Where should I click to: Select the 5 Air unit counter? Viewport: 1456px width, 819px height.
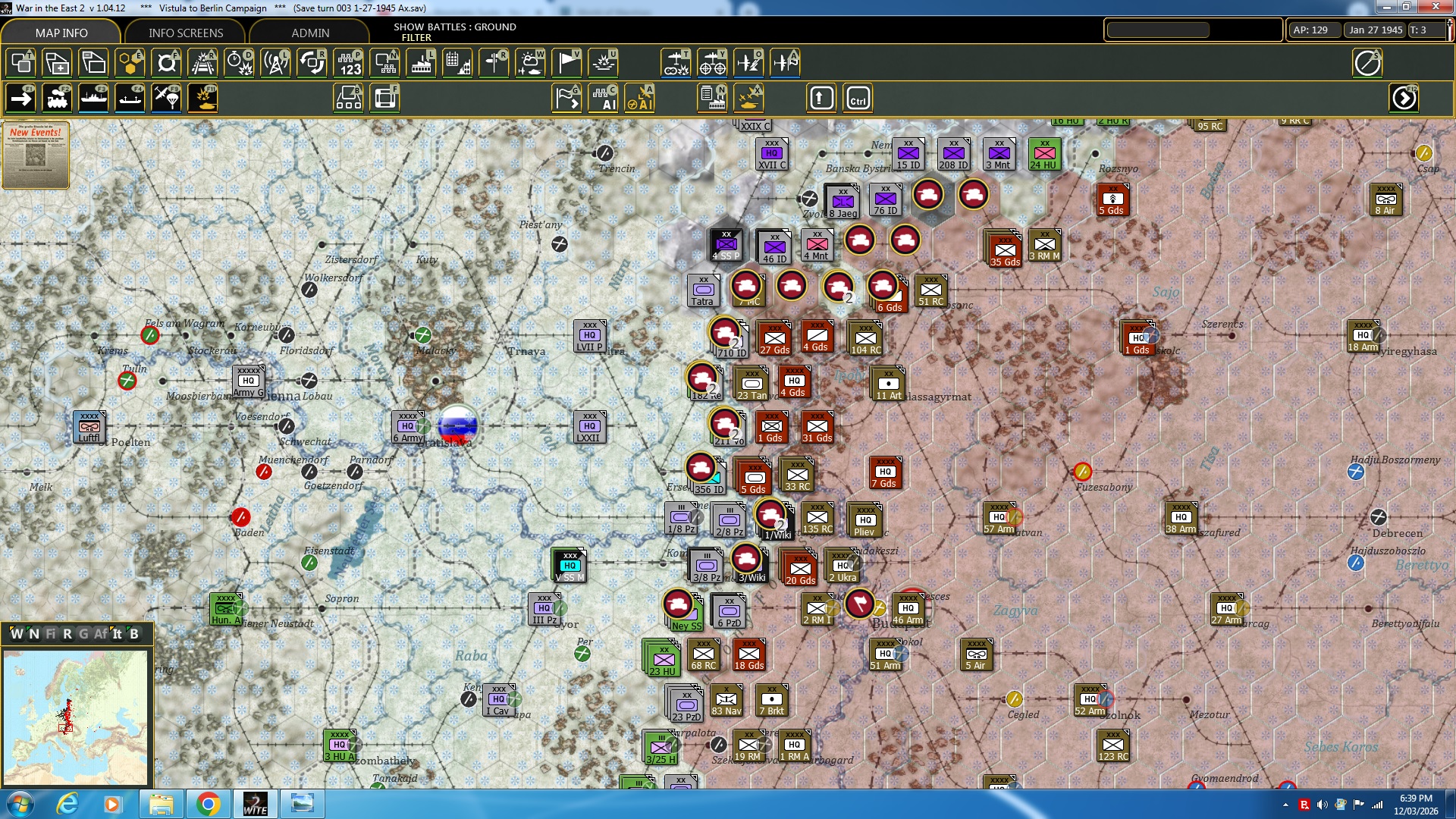[976, 654]
